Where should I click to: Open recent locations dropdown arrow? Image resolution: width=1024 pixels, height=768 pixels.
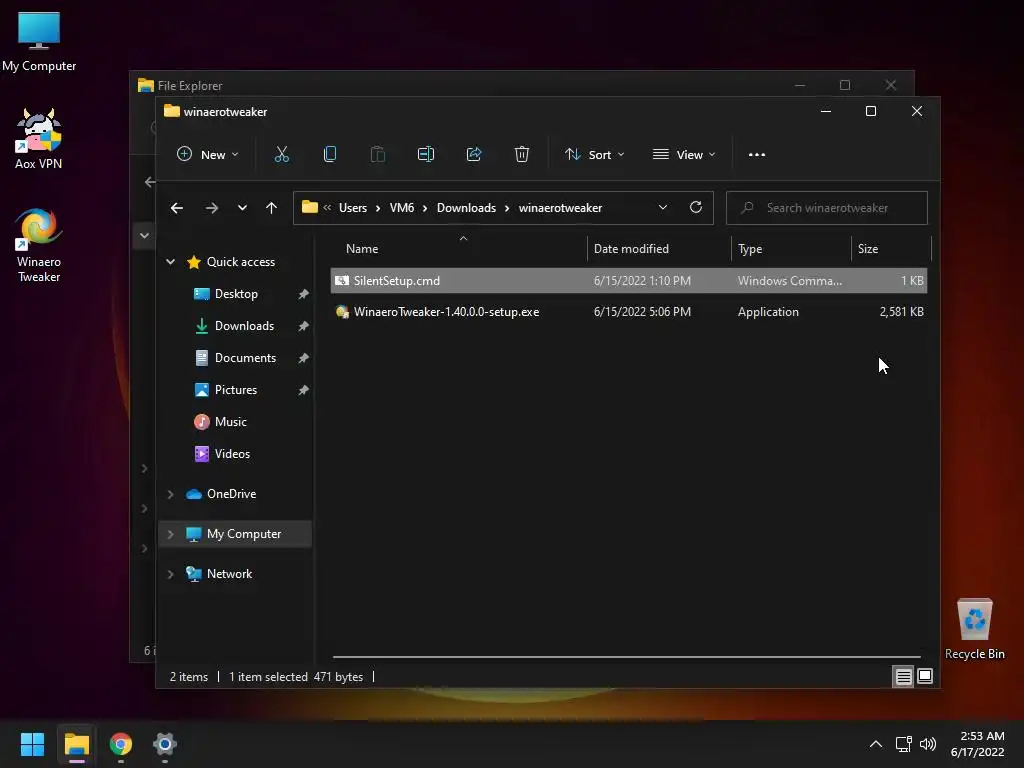point(242,208)
